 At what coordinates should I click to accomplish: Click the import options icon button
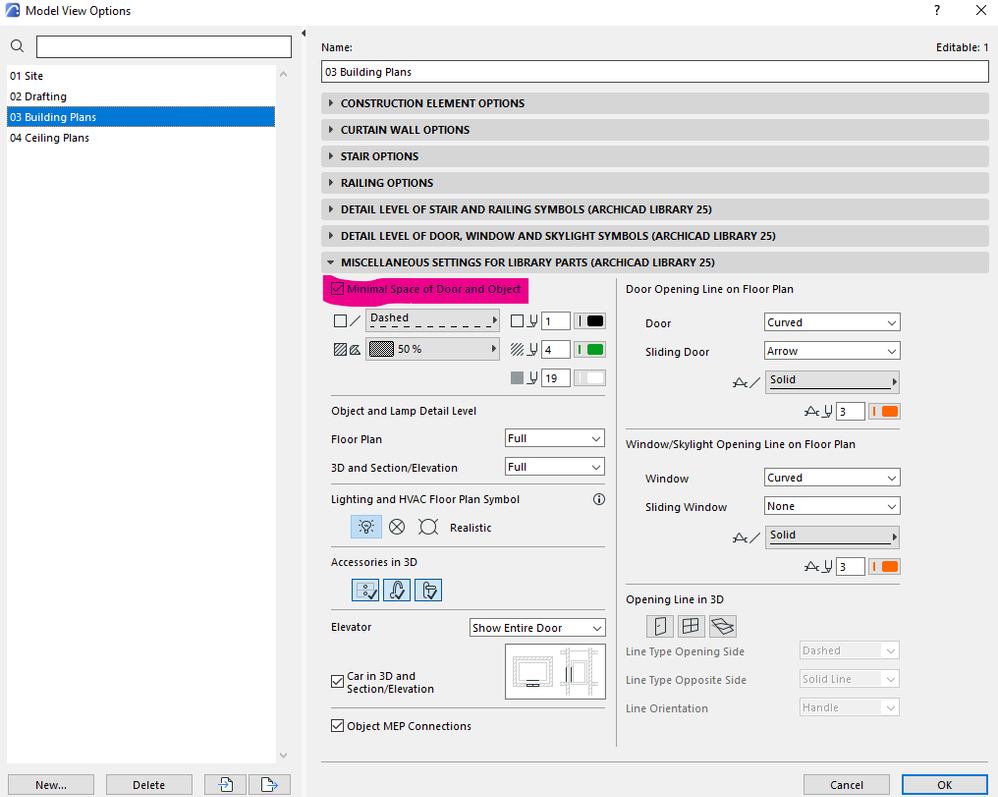(225, 784)
